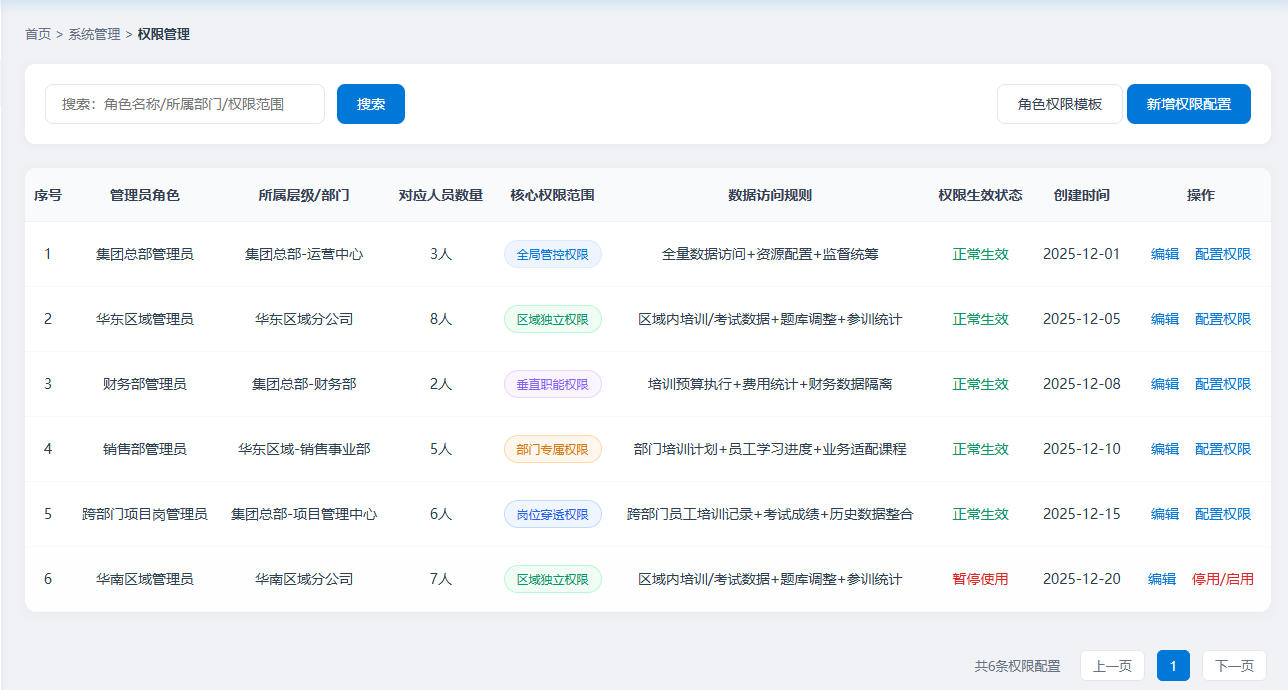Go to 首页 in breadcrumb
The image size is (1288, 690).
[38, 34]
